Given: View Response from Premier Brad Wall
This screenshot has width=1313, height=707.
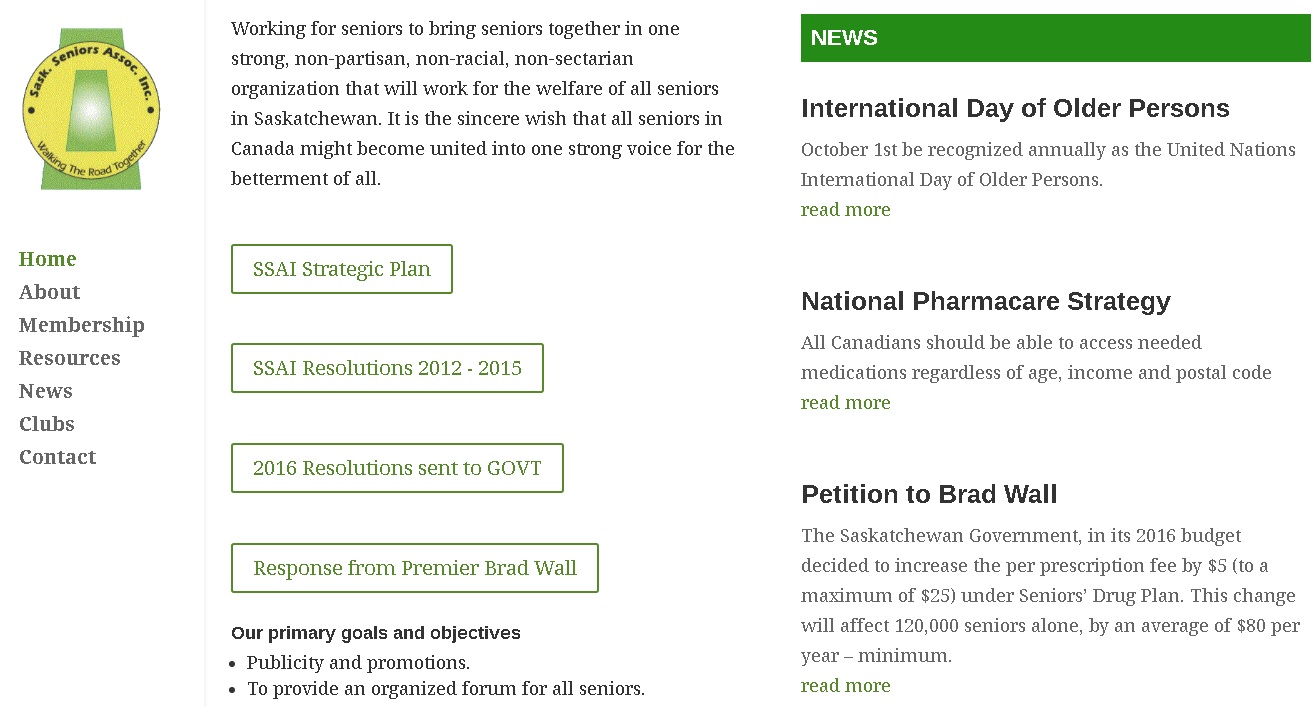Looking at the screenshot, I should coord(415,568).
